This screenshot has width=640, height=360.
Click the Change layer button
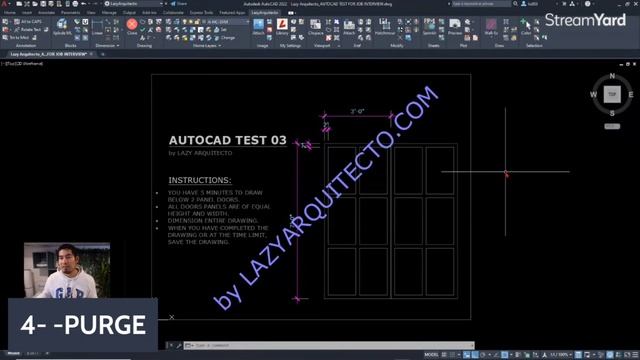click(x=224, y=38)
